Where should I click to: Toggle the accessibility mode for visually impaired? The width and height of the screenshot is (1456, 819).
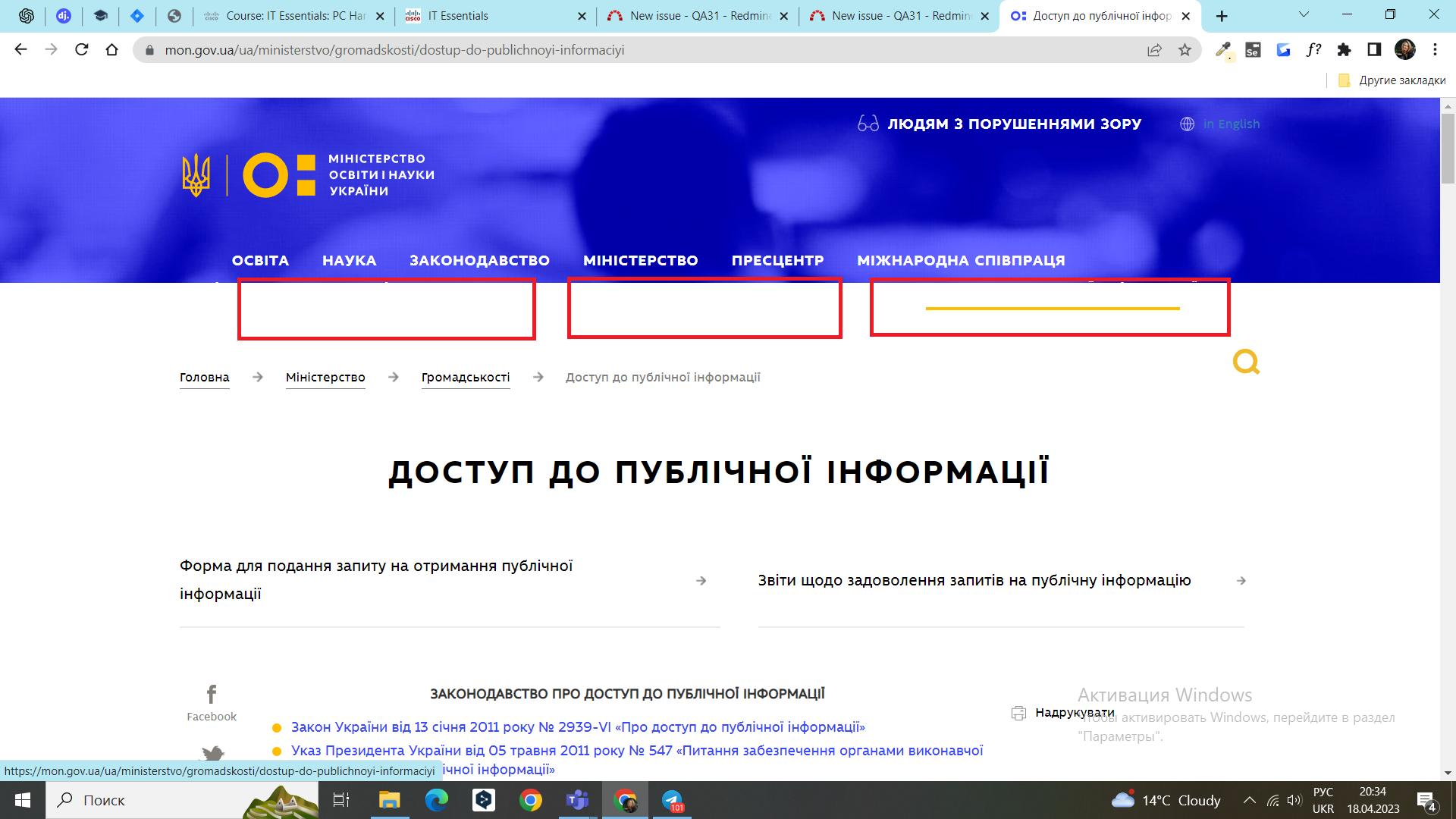999,124
